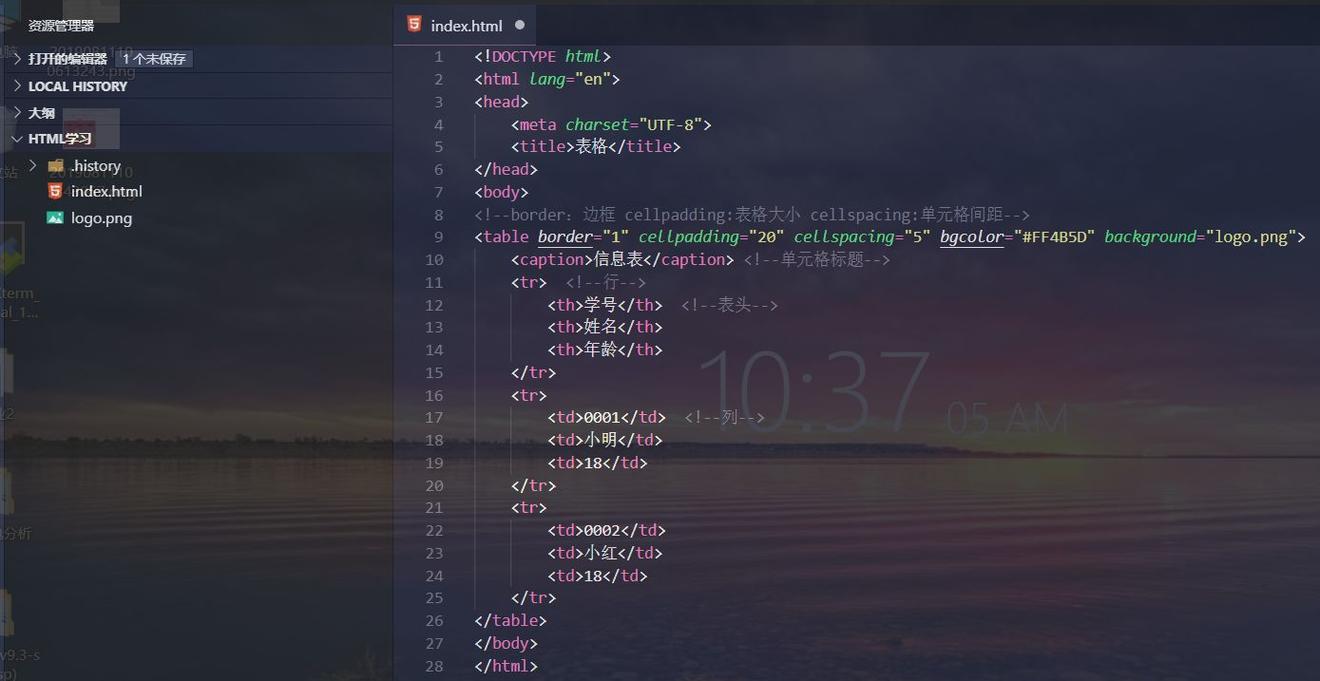The width and height of the screenshot is (1320, 681).
Task: Click line number 28 in the gutter
Action: (x=433, y=666)
